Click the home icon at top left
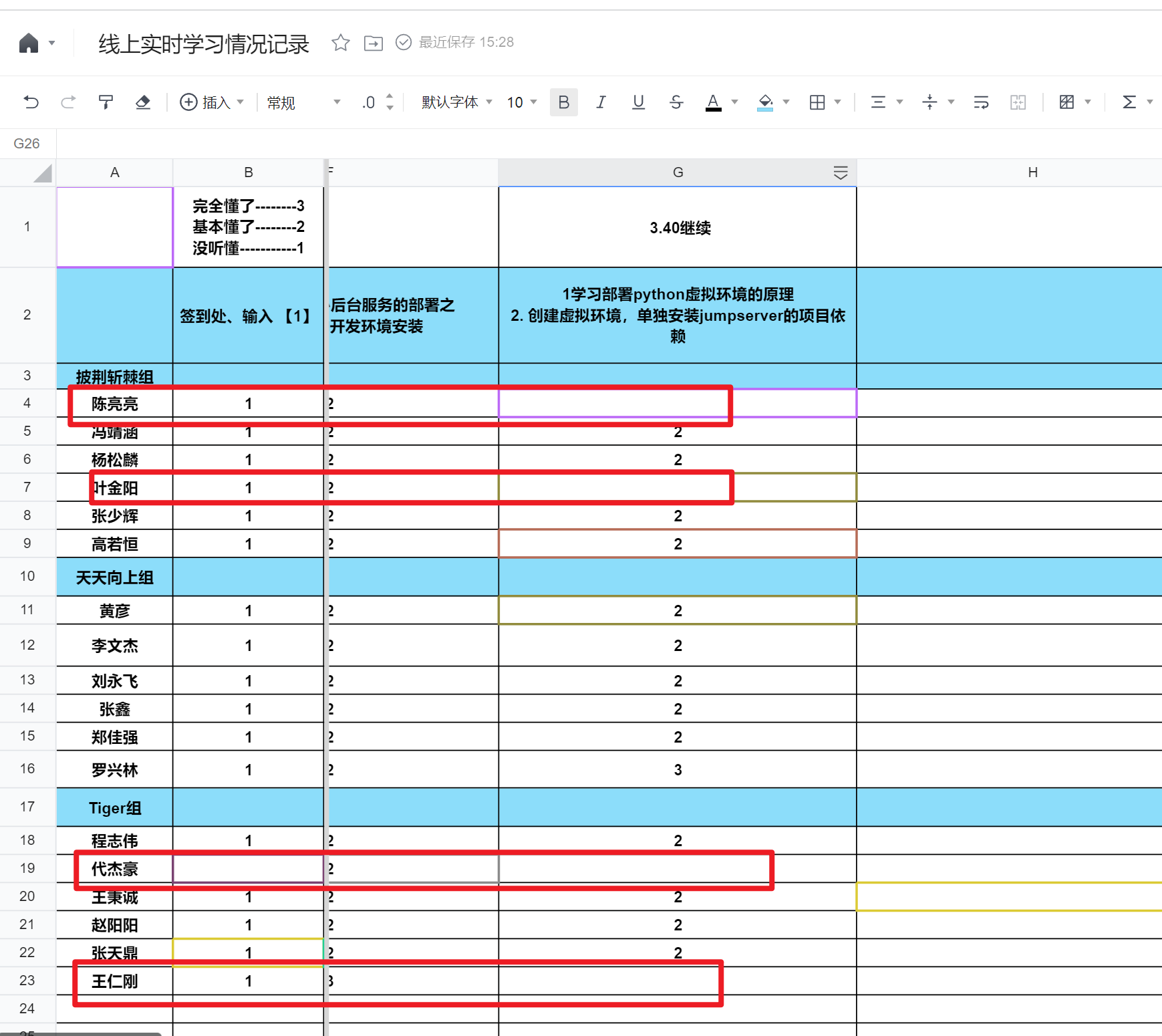 point(29,43)
